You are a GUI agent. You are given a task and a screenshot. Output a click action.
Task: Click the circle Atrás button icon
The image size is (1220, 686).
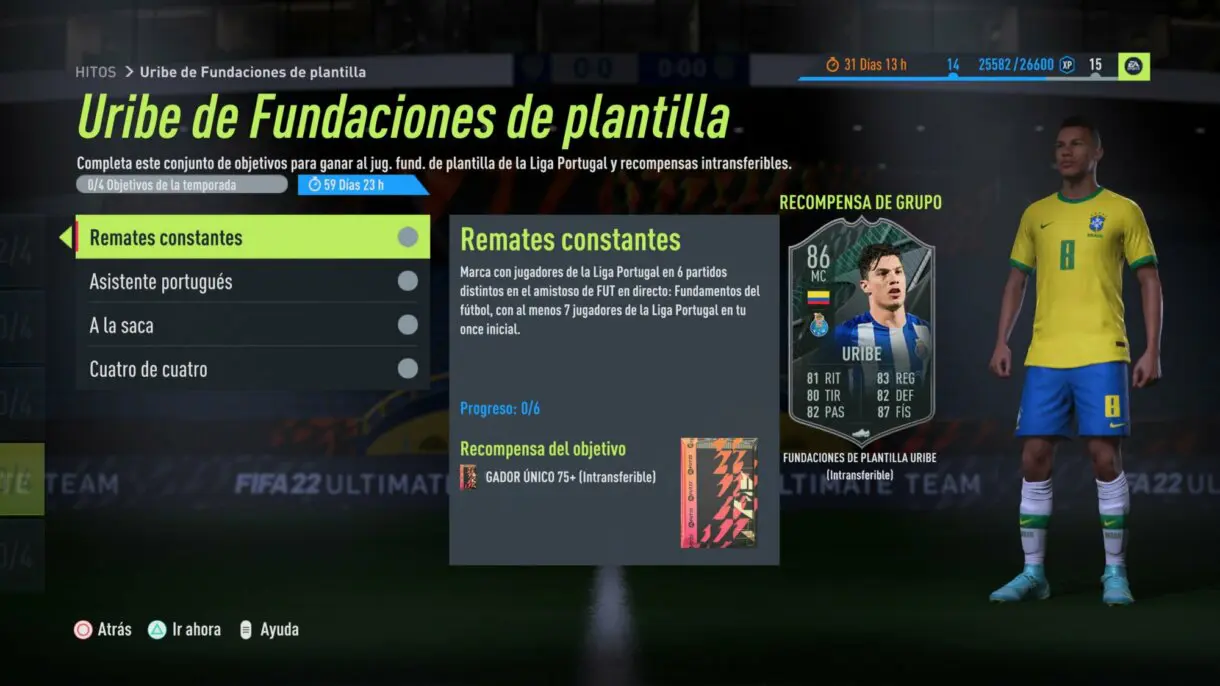pyautogui.click(x=83, y=630)
